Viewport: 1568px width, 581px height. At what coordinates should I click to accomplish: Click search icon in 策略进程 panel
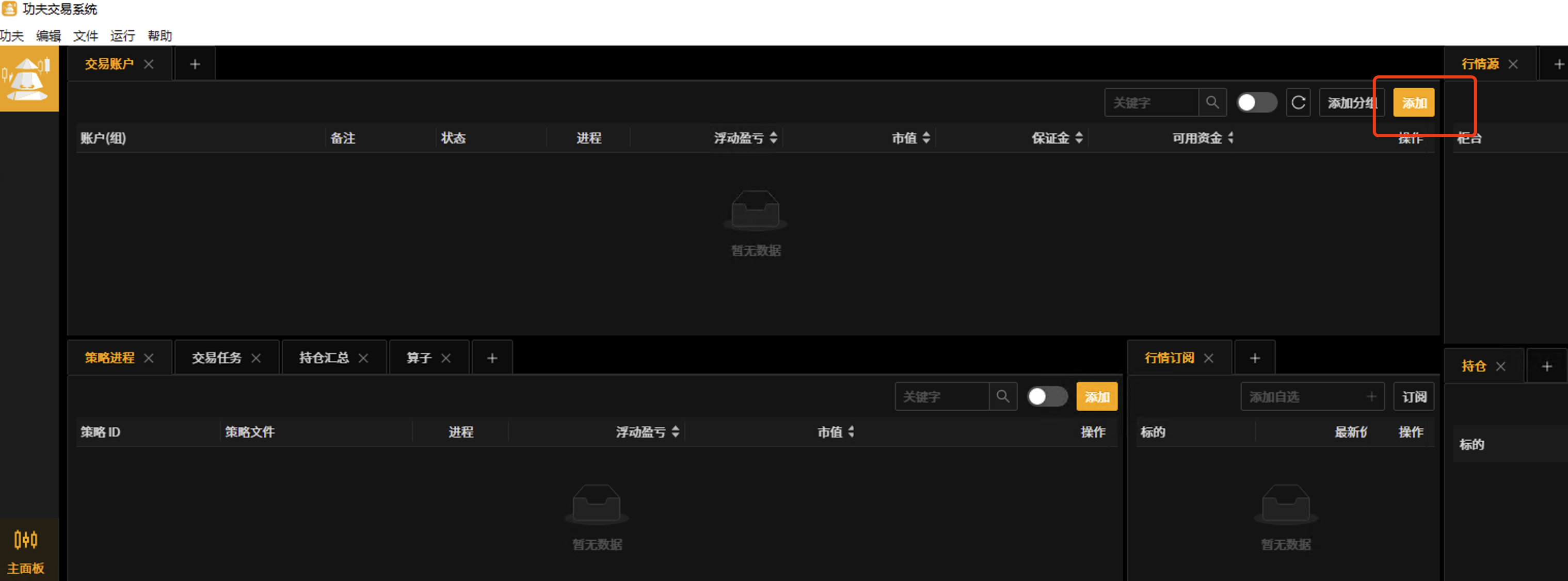click(x=1002, y=397)
